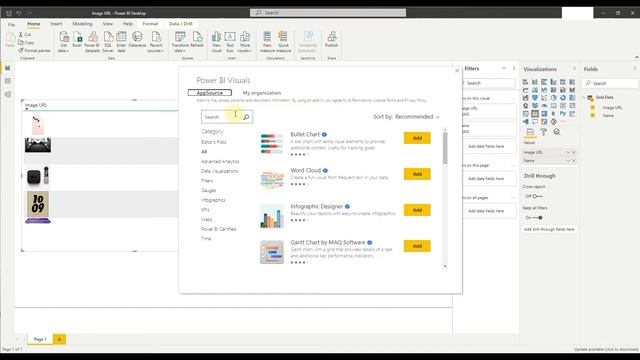Switch to Data view in left sidebar
Image resolution: width=640 pixels, height=360 pixels.
tap(7, 81)
